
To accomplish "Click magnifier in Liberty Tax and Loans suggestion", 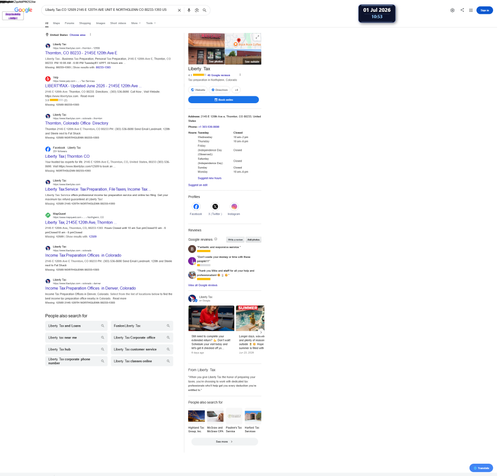I will [x=103, y=326].
